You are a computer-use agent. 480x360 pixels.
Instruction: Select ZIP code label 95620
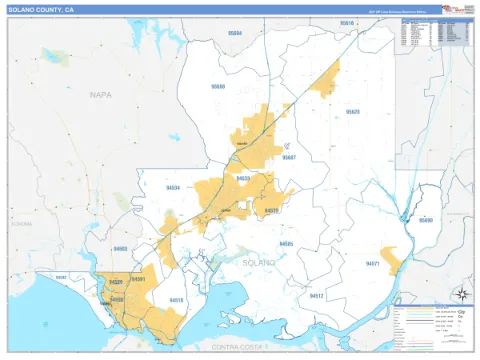point(353,112)
